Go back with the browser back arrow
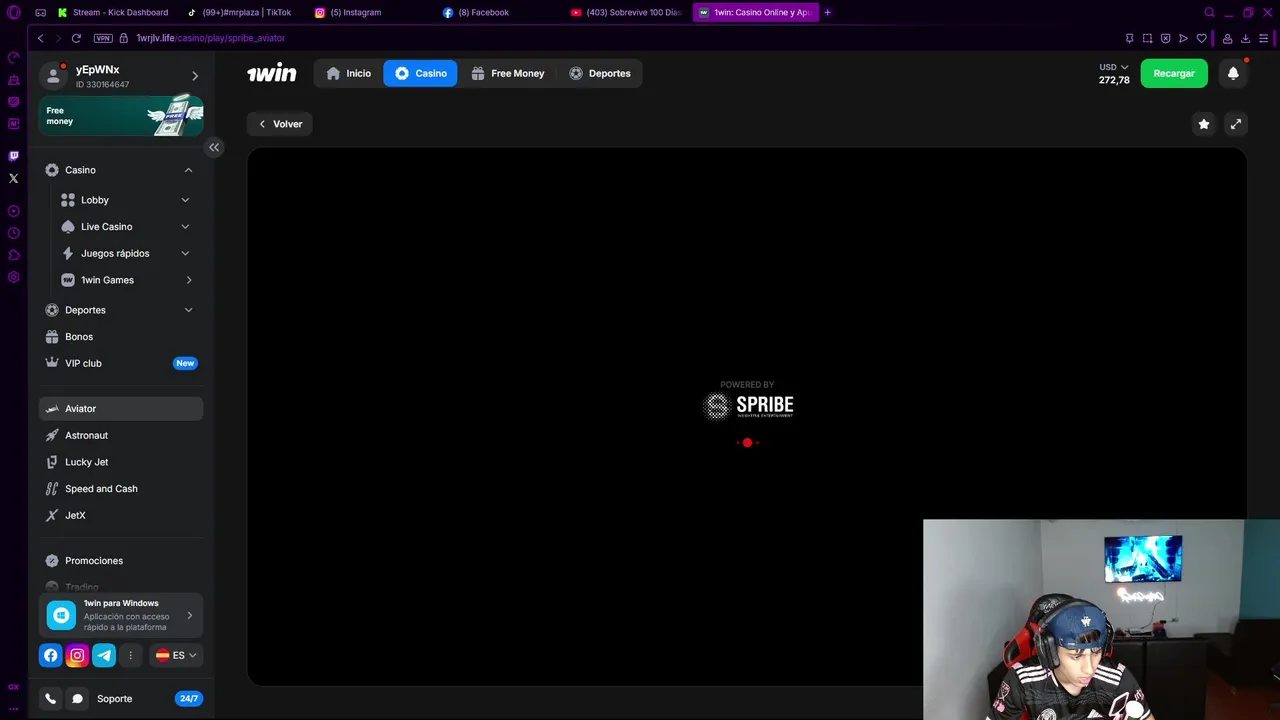 click(40, 38)
